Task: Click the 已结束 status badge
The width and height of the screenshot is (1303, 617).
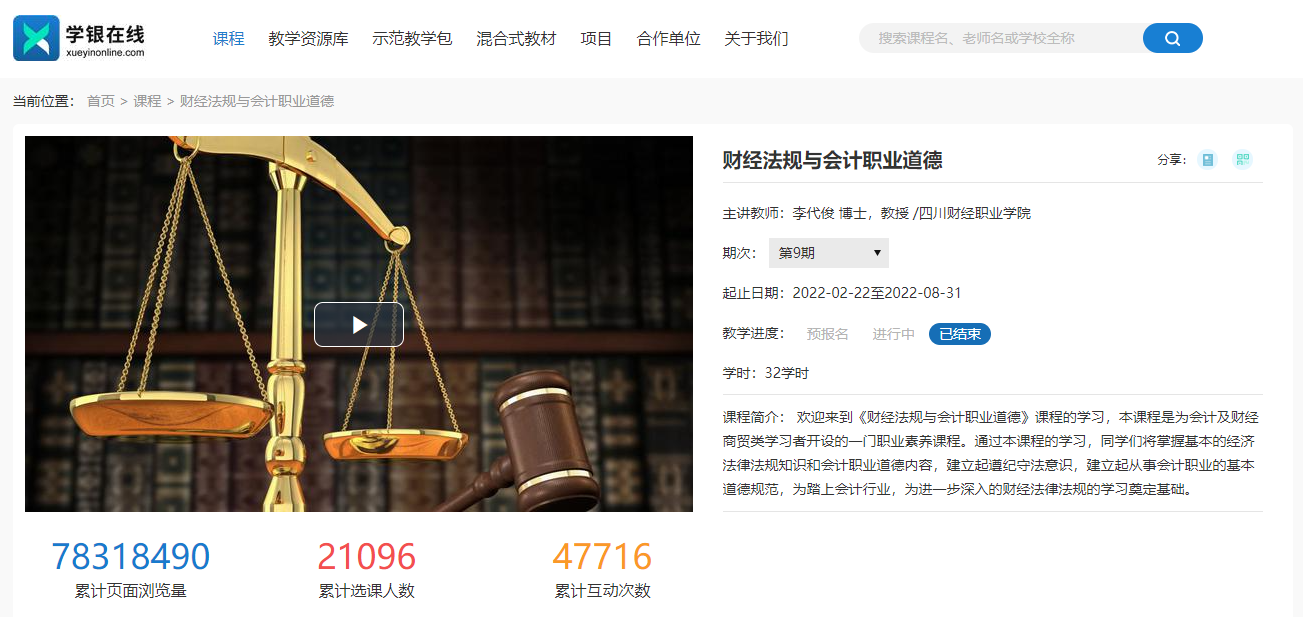Action: 960,334
